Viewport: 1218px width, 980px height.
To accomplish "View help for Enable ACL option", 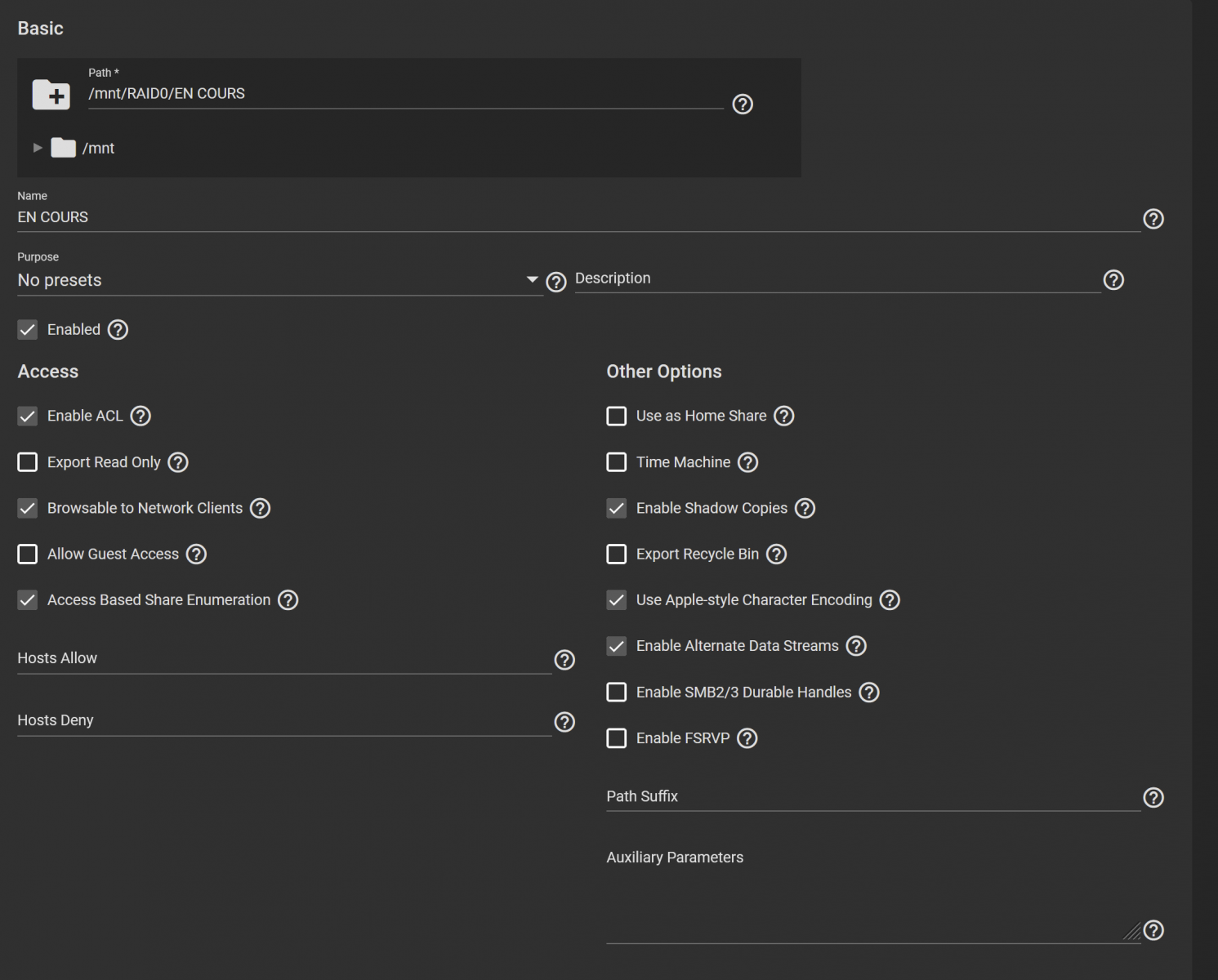I will click(x=141, y=416).
